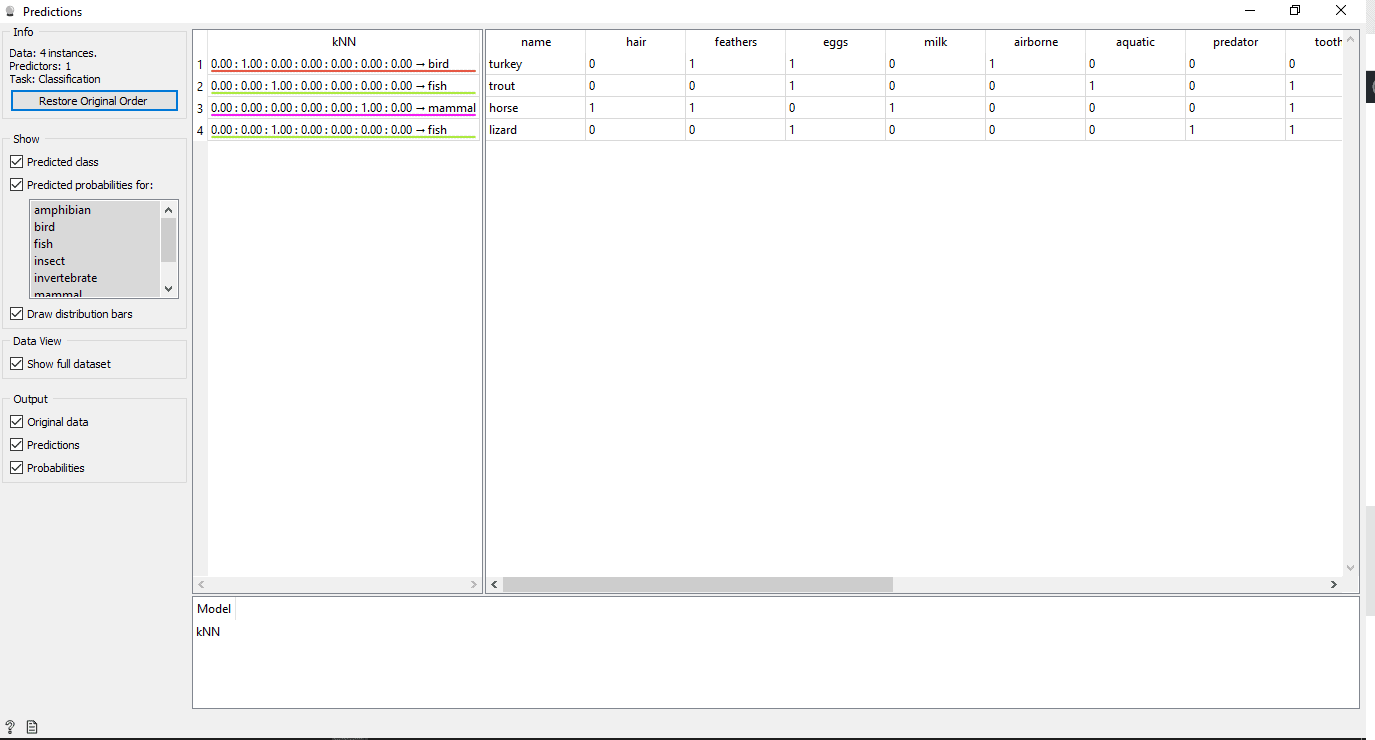Click the Predictions window title icon
Image resolution: width=1375 pixels, height=740 pixels.
pyautogui.click(x=10, y=12)
